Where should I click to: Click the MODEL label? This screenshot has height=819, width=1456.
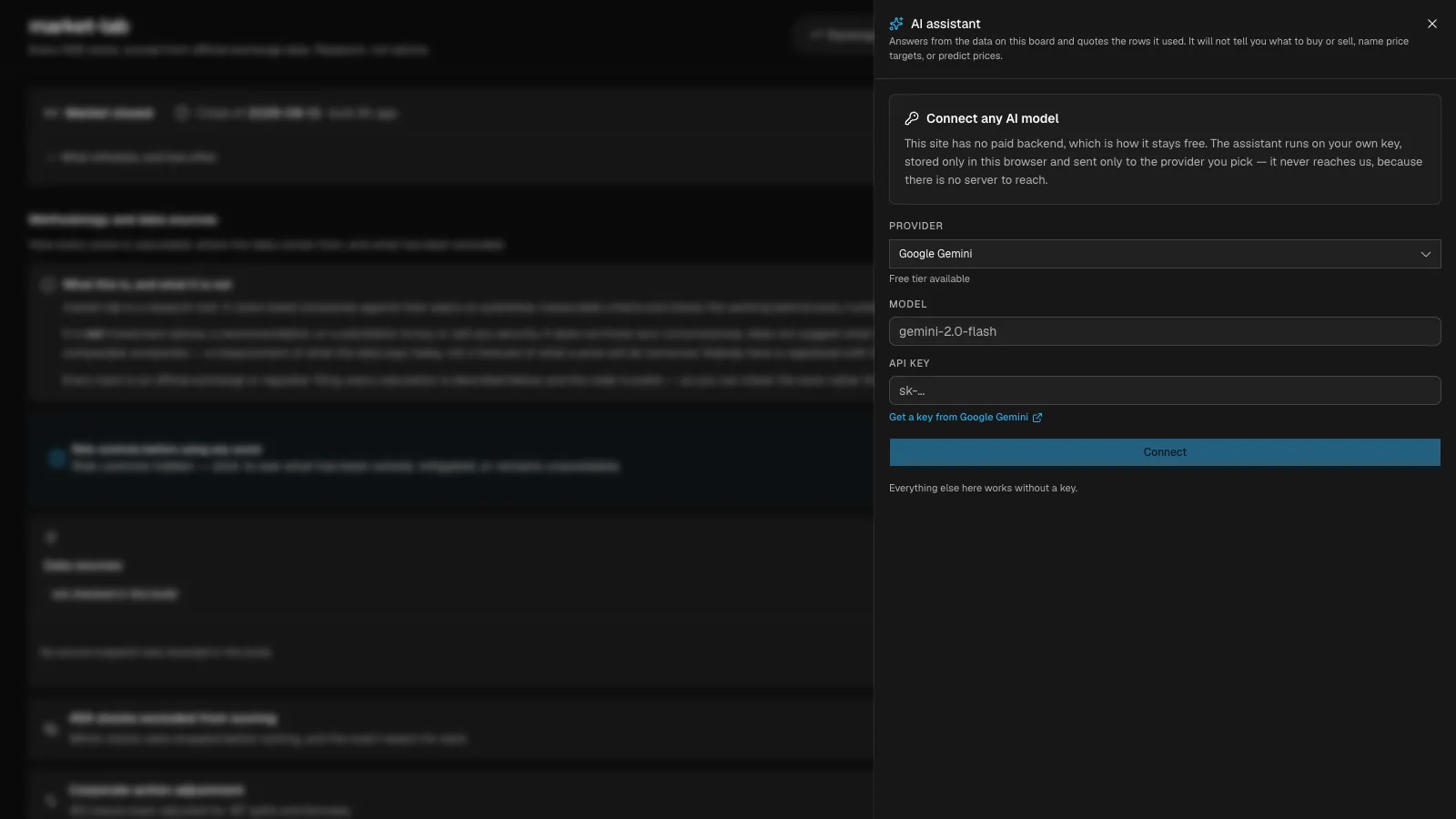coord(907,304)
